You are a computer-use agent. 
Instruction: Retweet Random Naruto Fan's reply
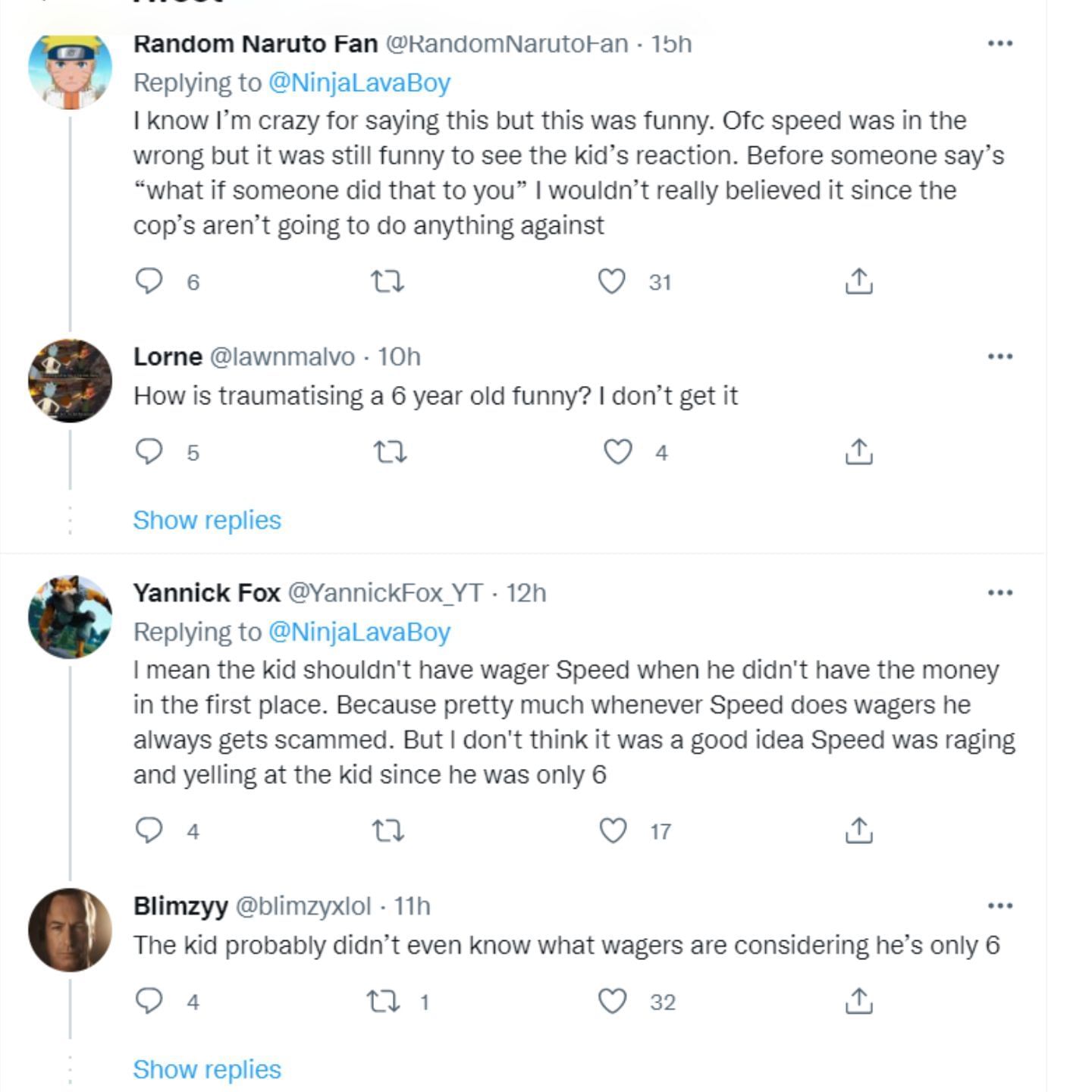point(388,283)
